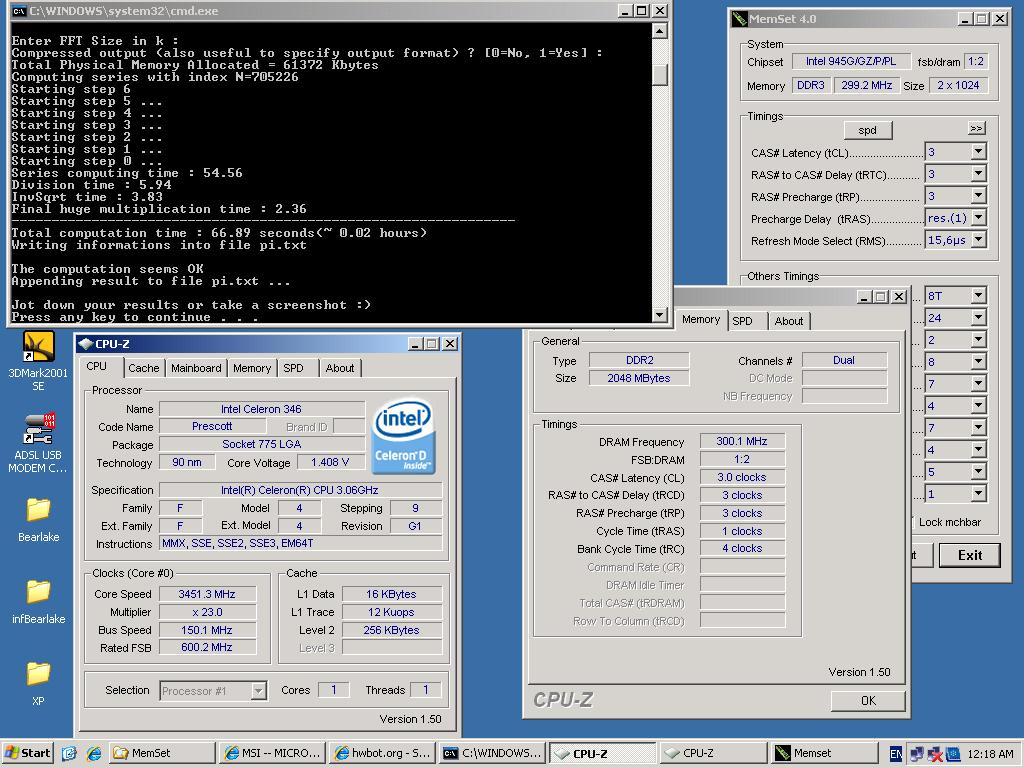Click the >> expand button in MemSet
The width and height of the screenshot is (1024, 768).
(976, 128)
